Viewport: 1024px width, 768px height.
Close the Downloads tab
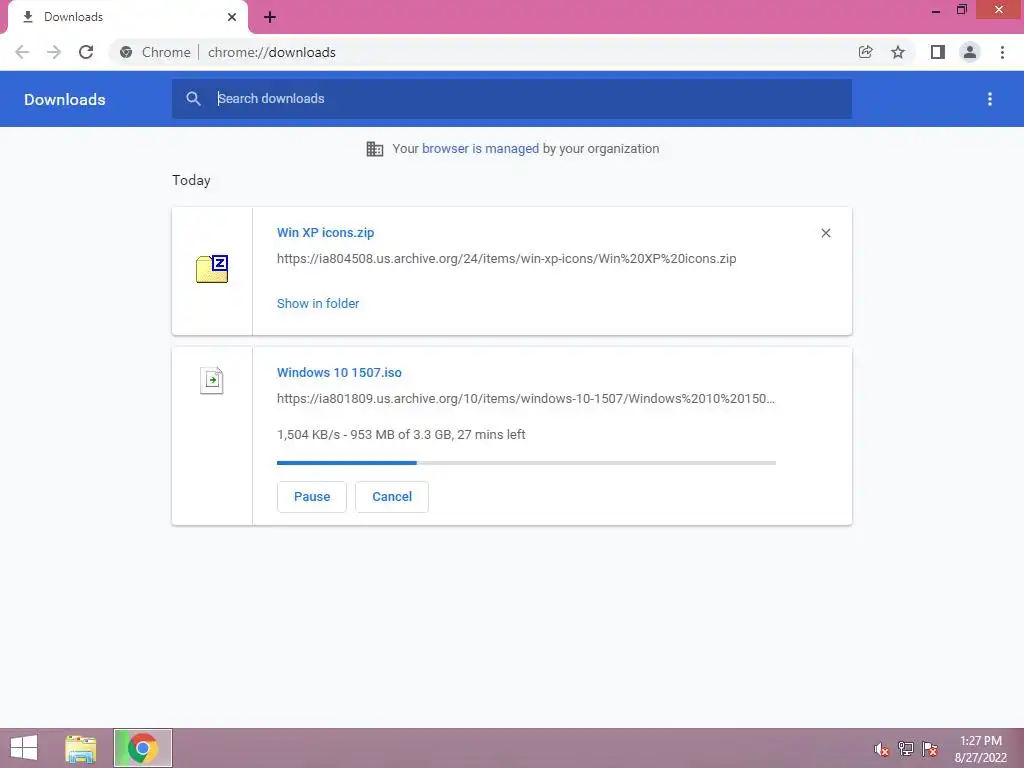[232, 17]
